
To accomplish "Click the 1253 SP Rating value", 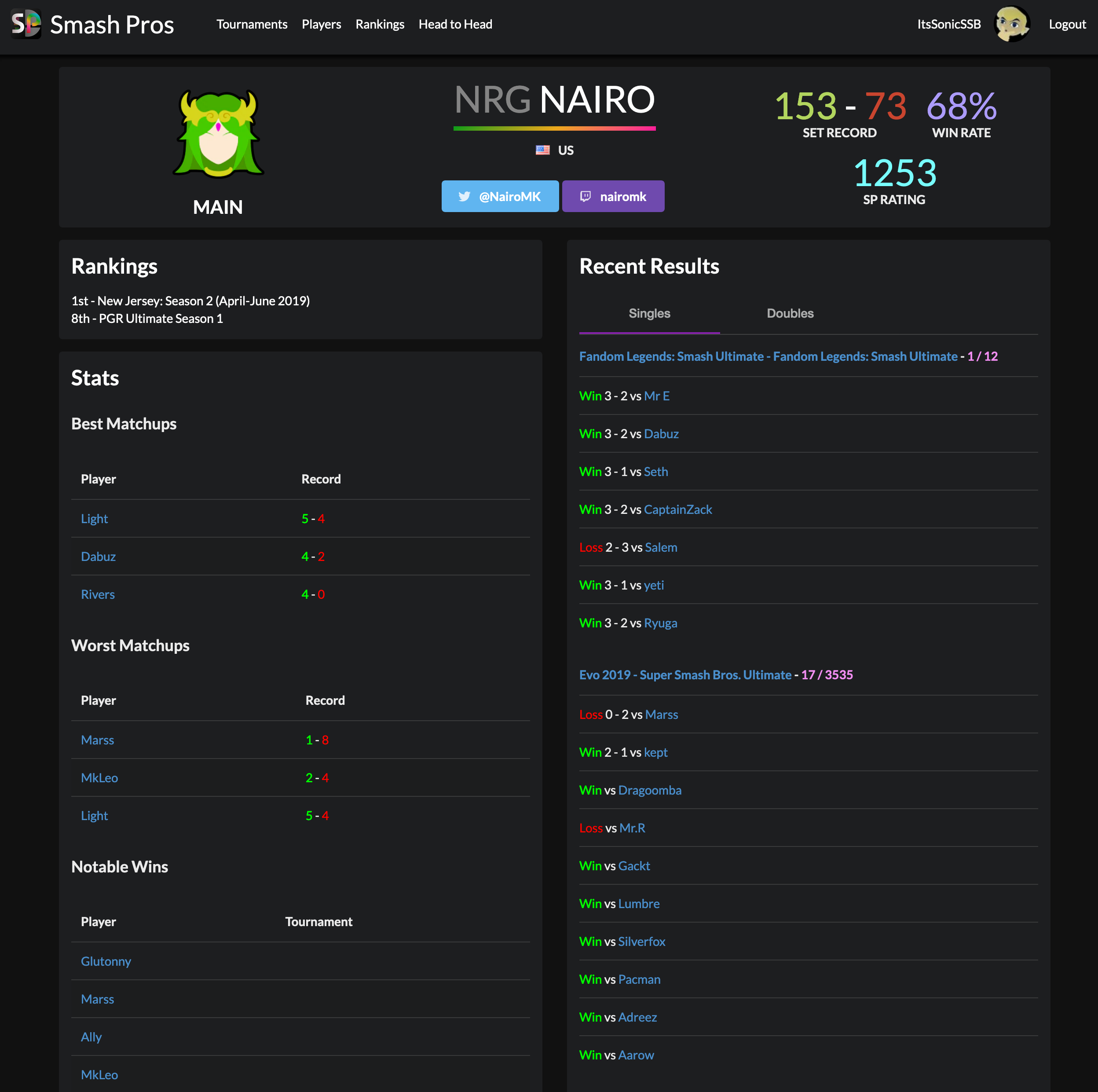I will point(894,173).
